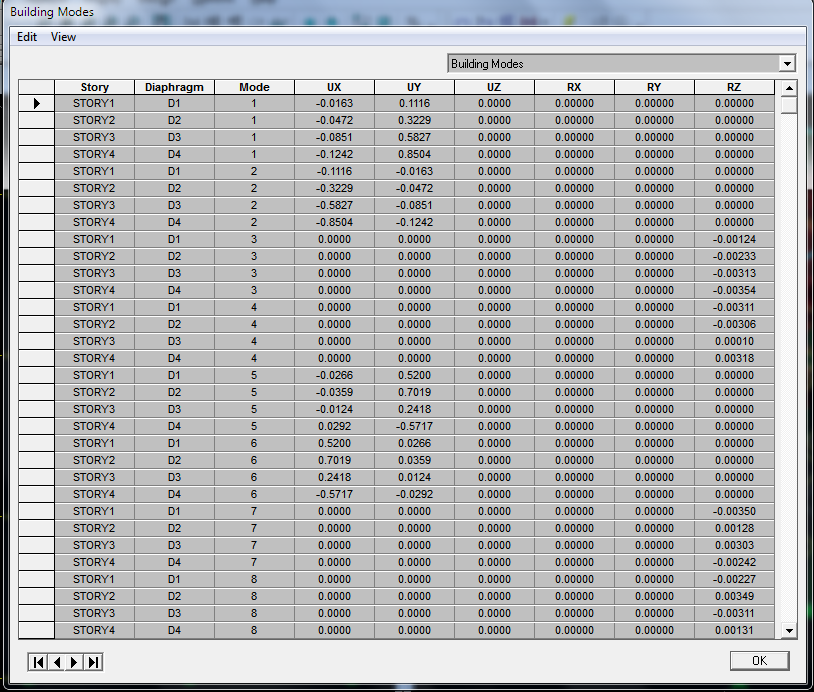The image size is (814, 692).
Task: Go to previous record arrow icon
Action: 57,662
